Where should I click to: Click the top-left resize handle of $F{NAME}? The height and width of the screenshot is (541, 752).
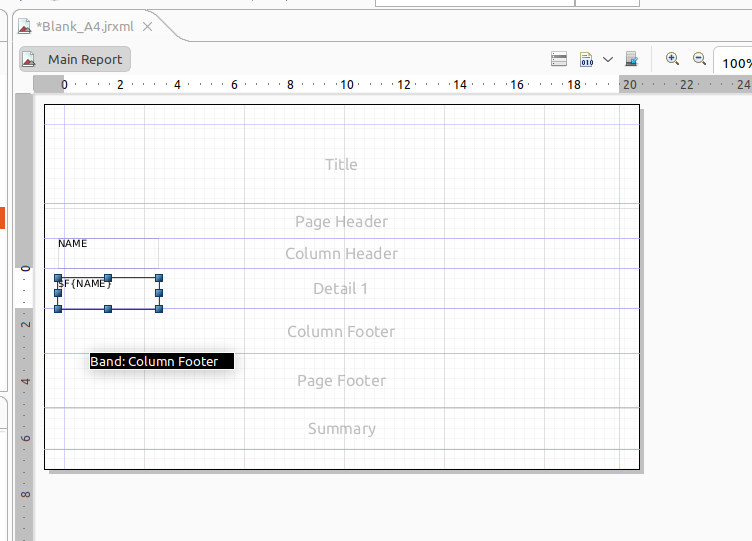pos(58,278)
